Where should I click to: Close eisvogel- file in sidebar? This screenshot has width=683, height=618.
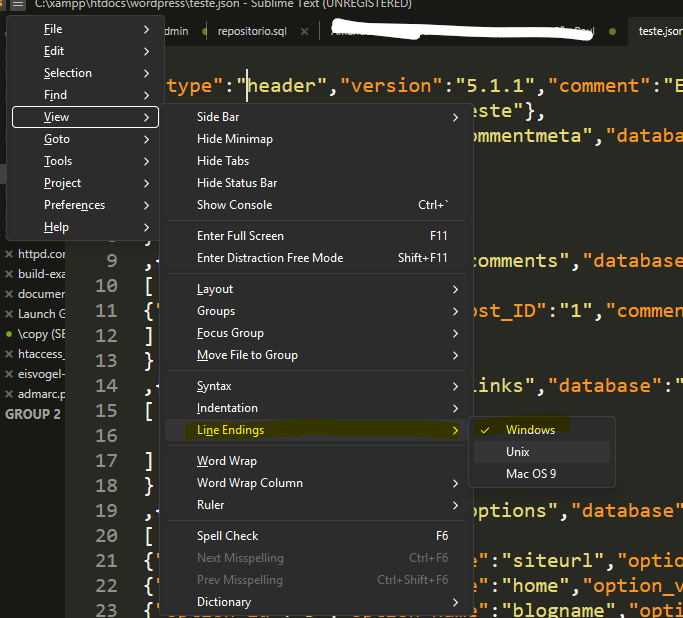click(9, 374)
